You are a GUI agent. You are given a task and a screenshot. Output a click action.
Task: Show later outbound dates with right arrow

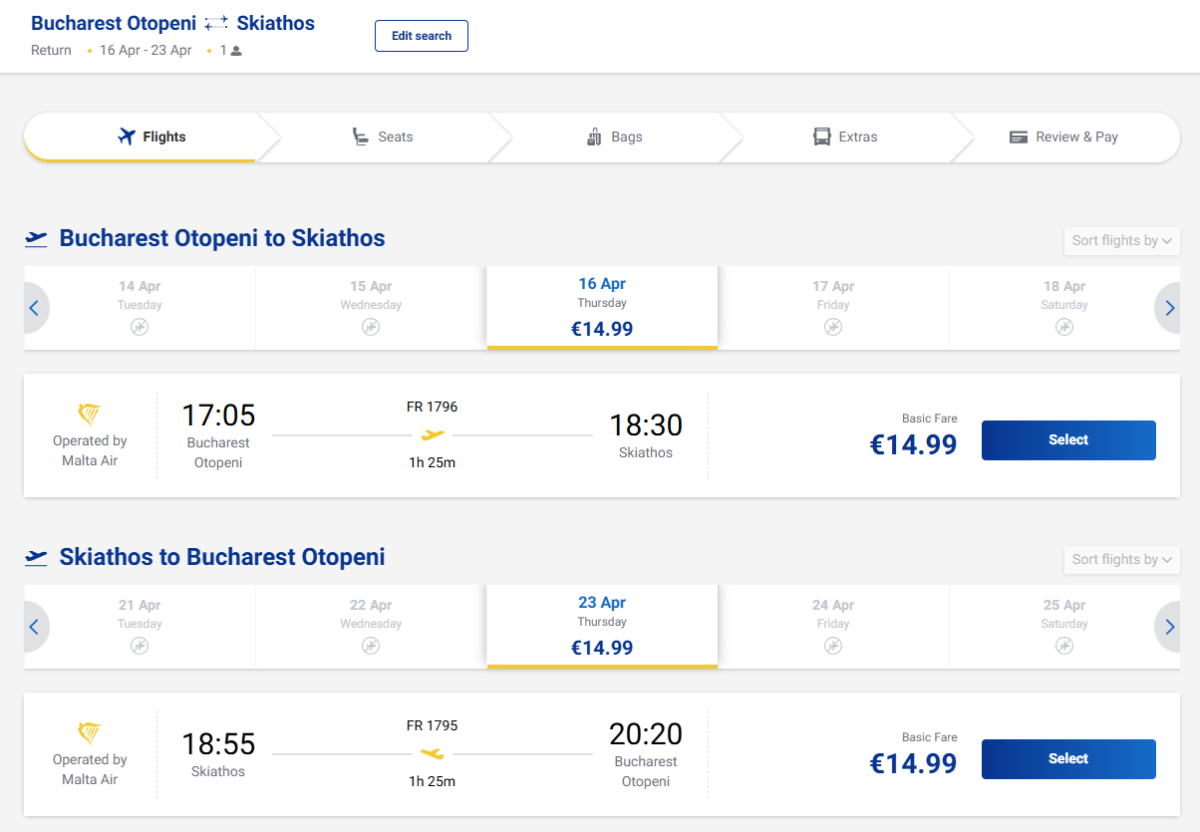pos(1169,308)
